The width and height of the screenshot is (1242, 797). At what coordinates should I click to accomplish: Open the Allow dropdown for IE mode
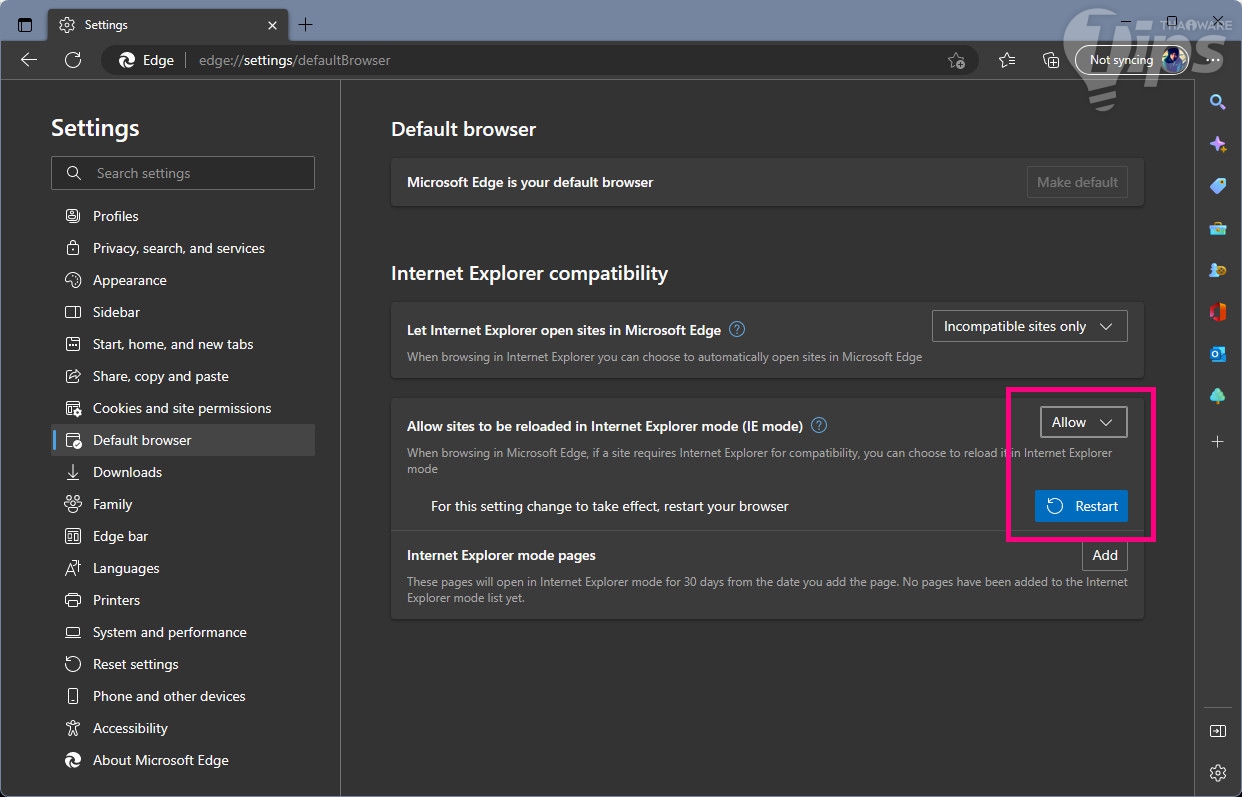click(1083, 422)
